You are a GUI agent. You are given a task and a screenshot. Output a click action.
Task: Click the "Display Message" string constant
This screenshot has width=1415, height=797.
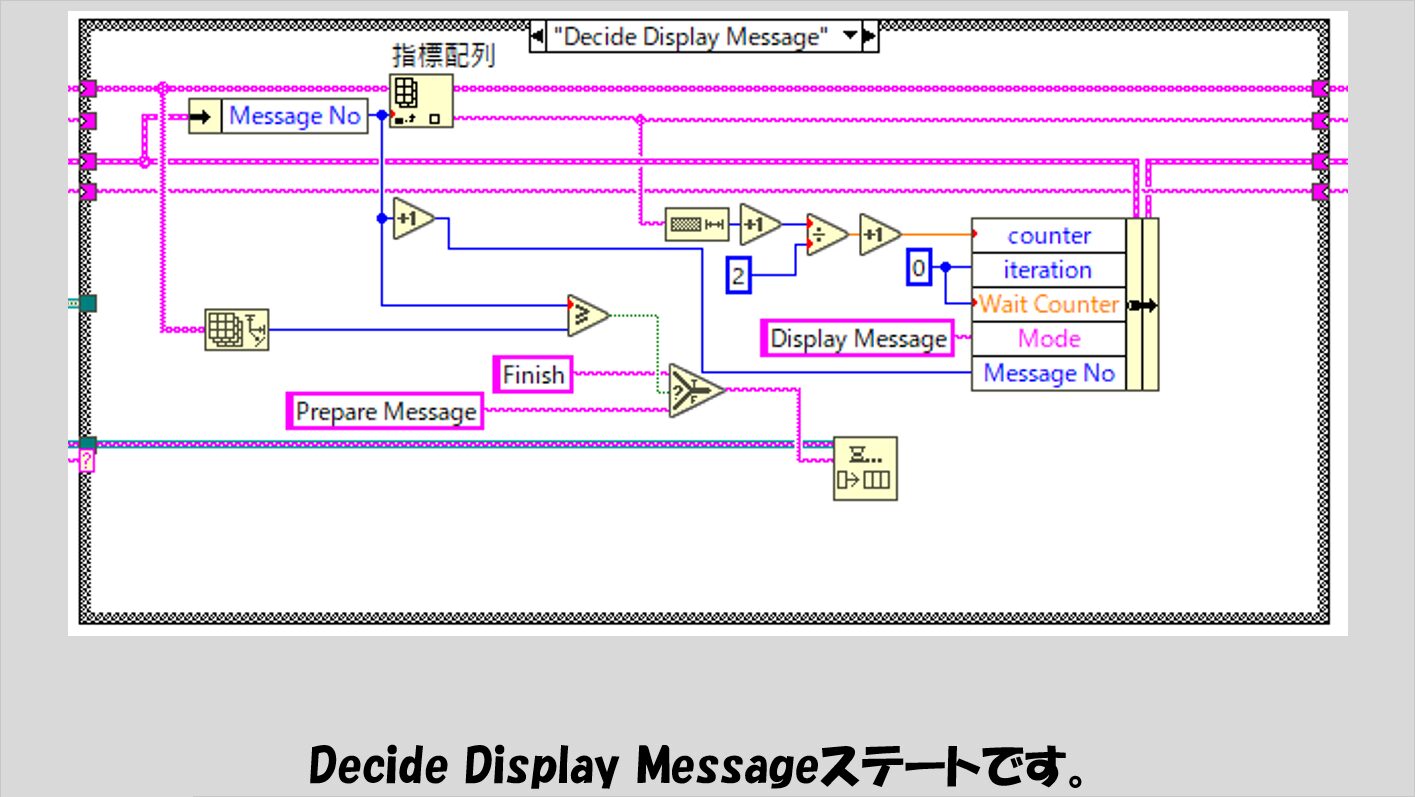(858, 339)
